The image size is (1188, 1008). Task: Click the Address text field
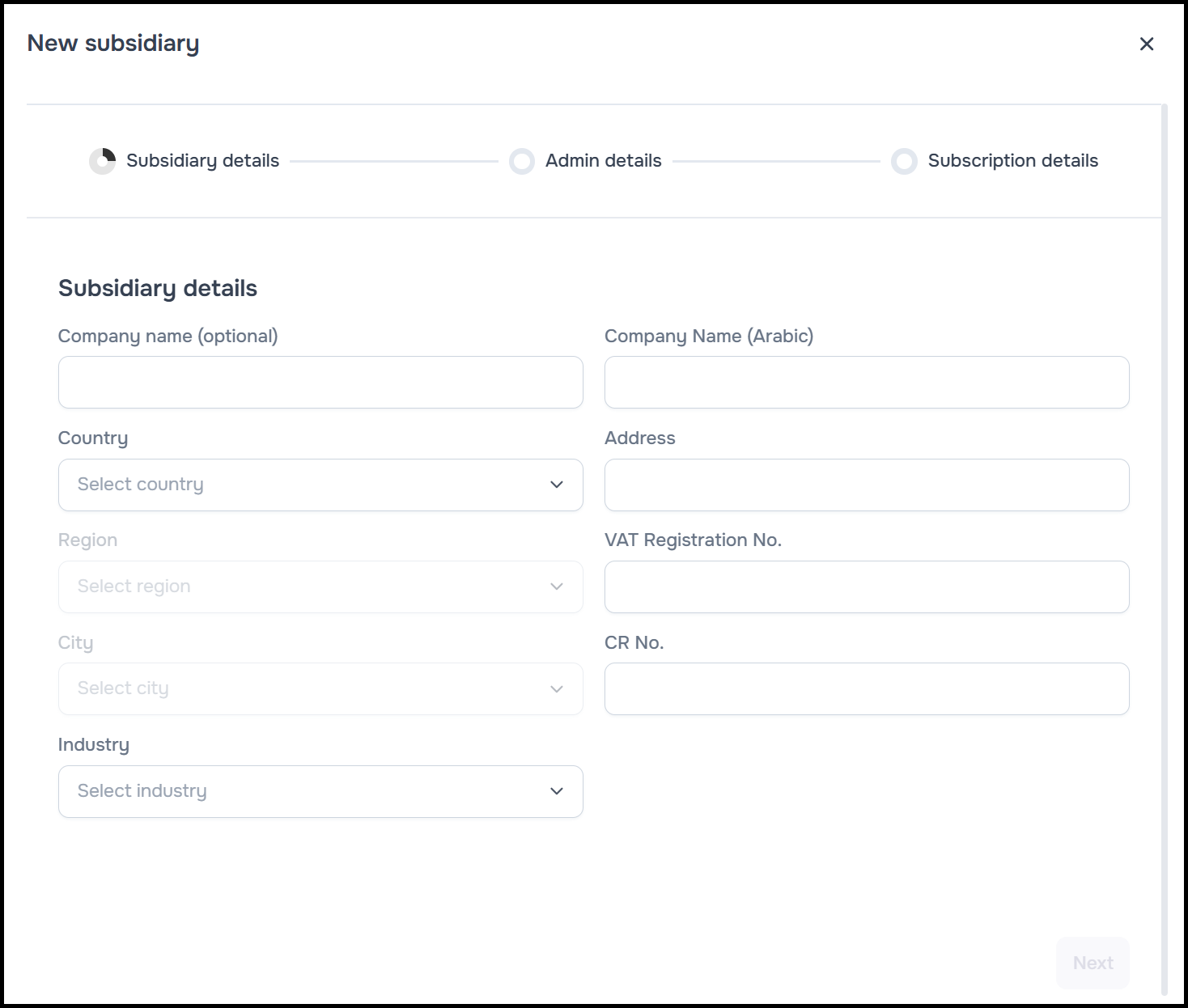(x=867, y=485)
